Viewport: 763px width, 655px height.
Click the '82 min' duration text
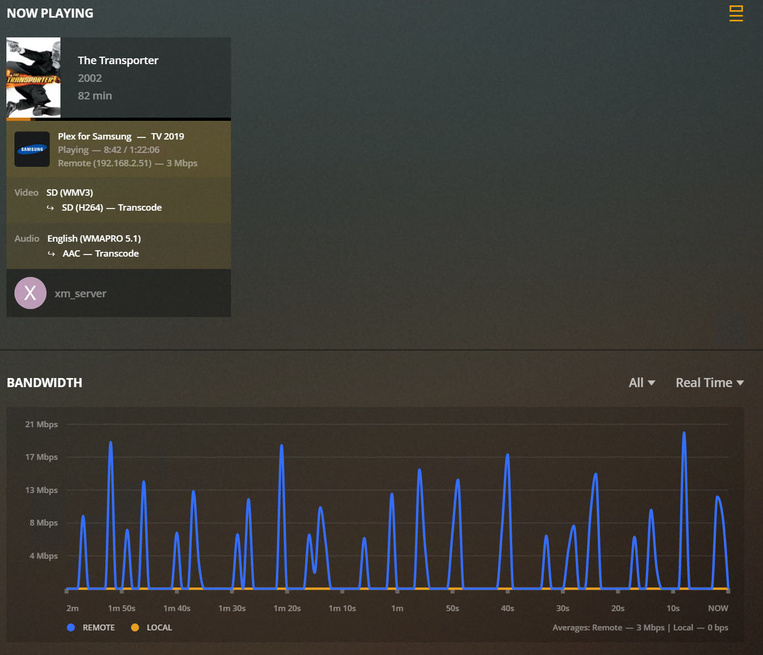click(95, 96)
